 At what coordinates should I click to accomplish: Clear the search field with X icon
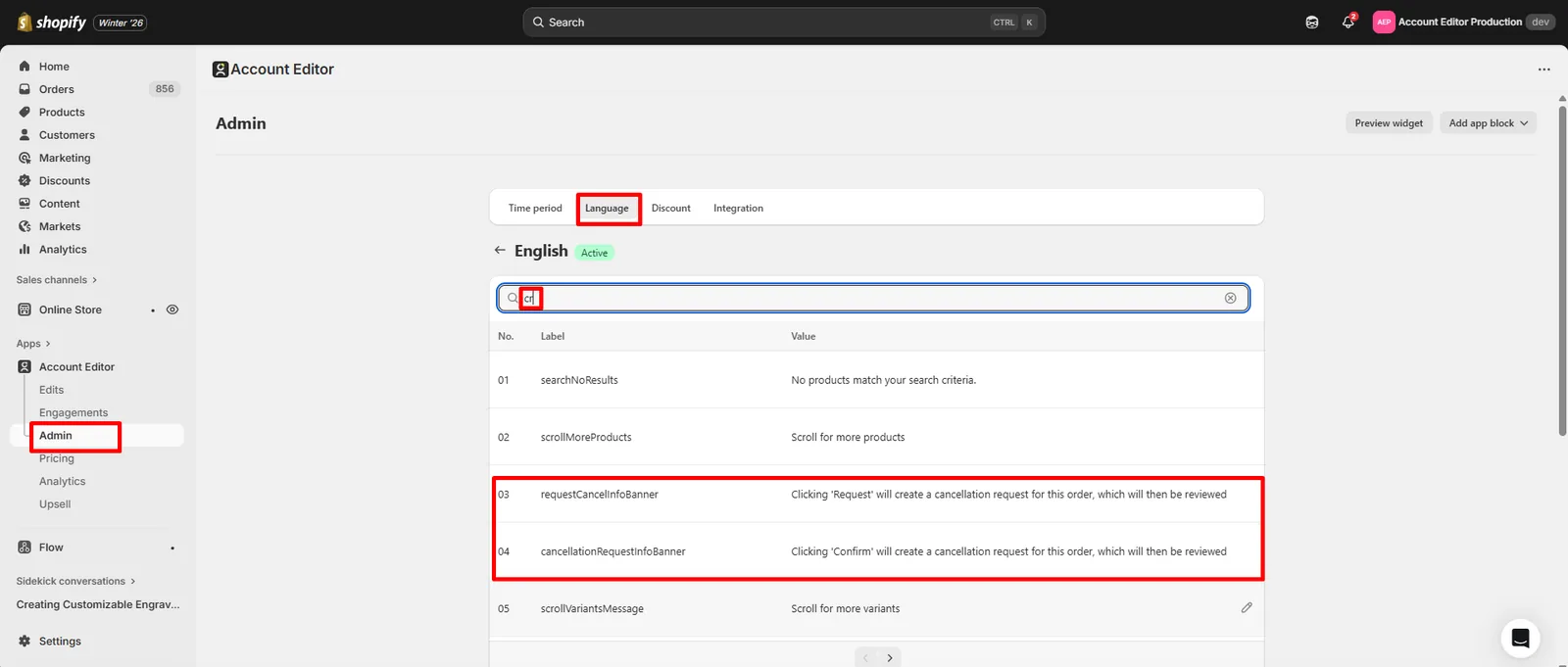pos(1230,298)
